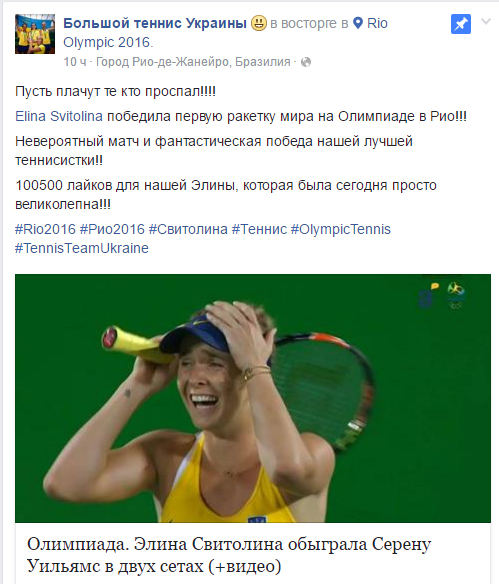Click the grinning emoji feeling icon
The image size is (499, 584).
[x=258, y=23]
